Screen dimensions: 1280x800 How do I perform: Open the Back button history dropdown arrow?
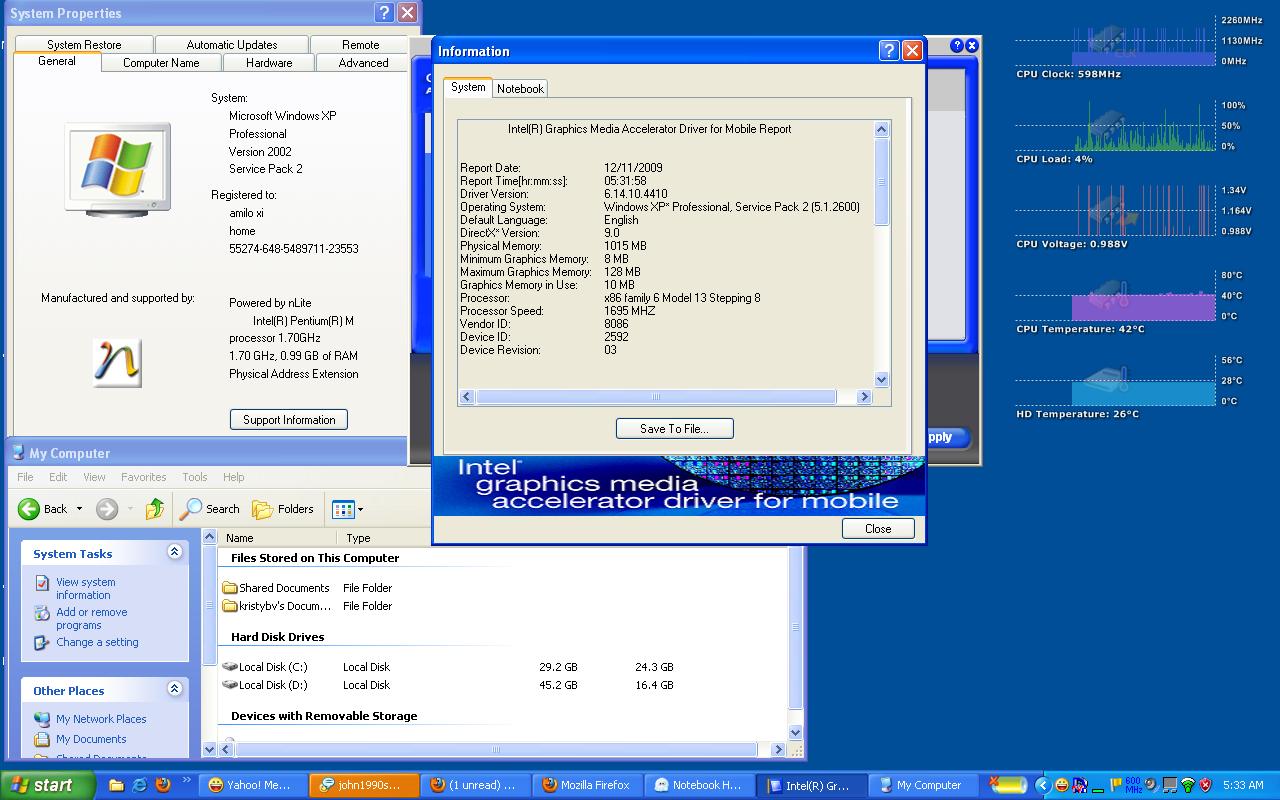[x=79, y=509]
